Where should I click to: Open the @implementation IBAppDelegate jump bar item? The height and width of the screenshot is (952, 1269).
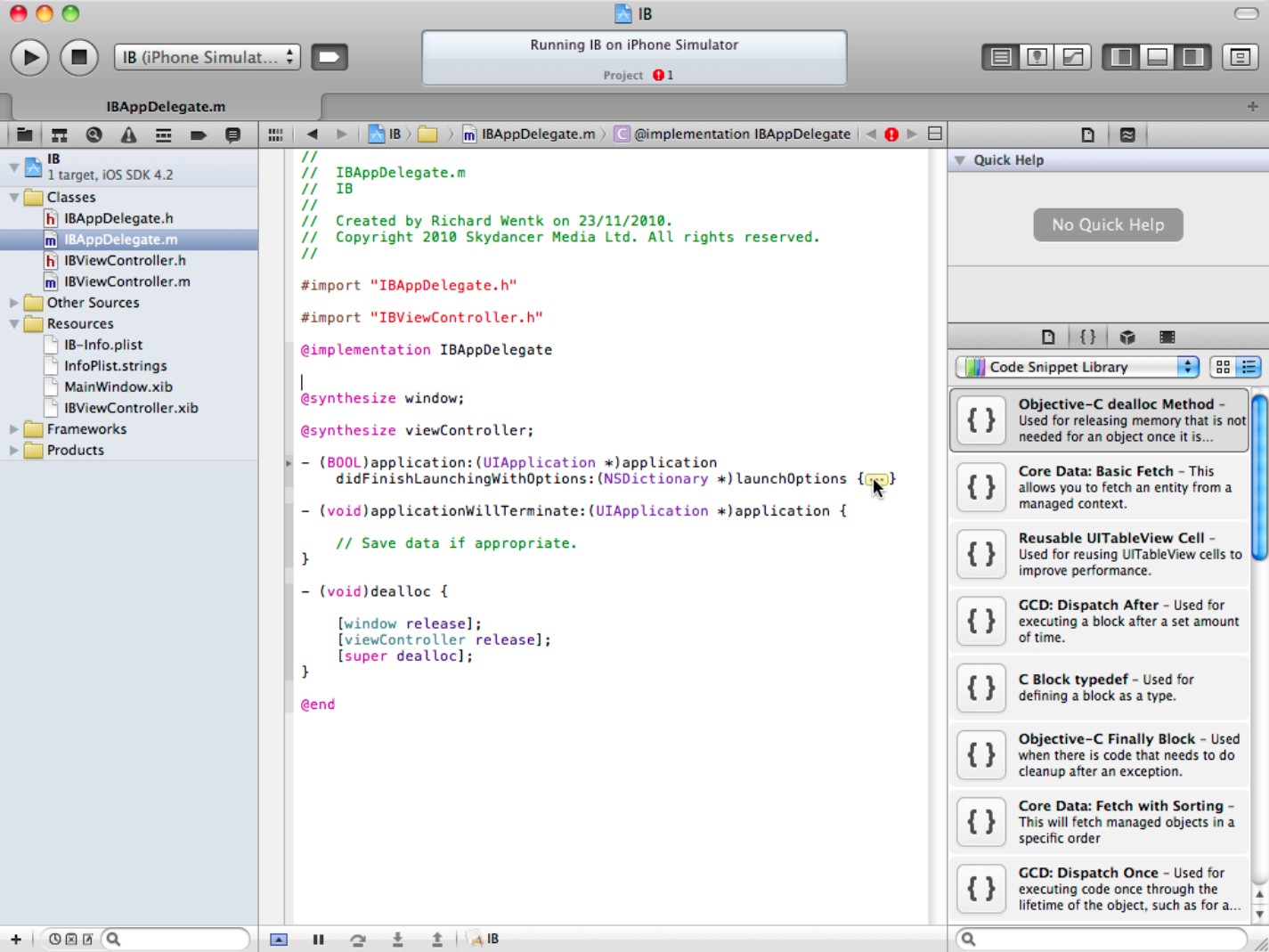[732, 134]
